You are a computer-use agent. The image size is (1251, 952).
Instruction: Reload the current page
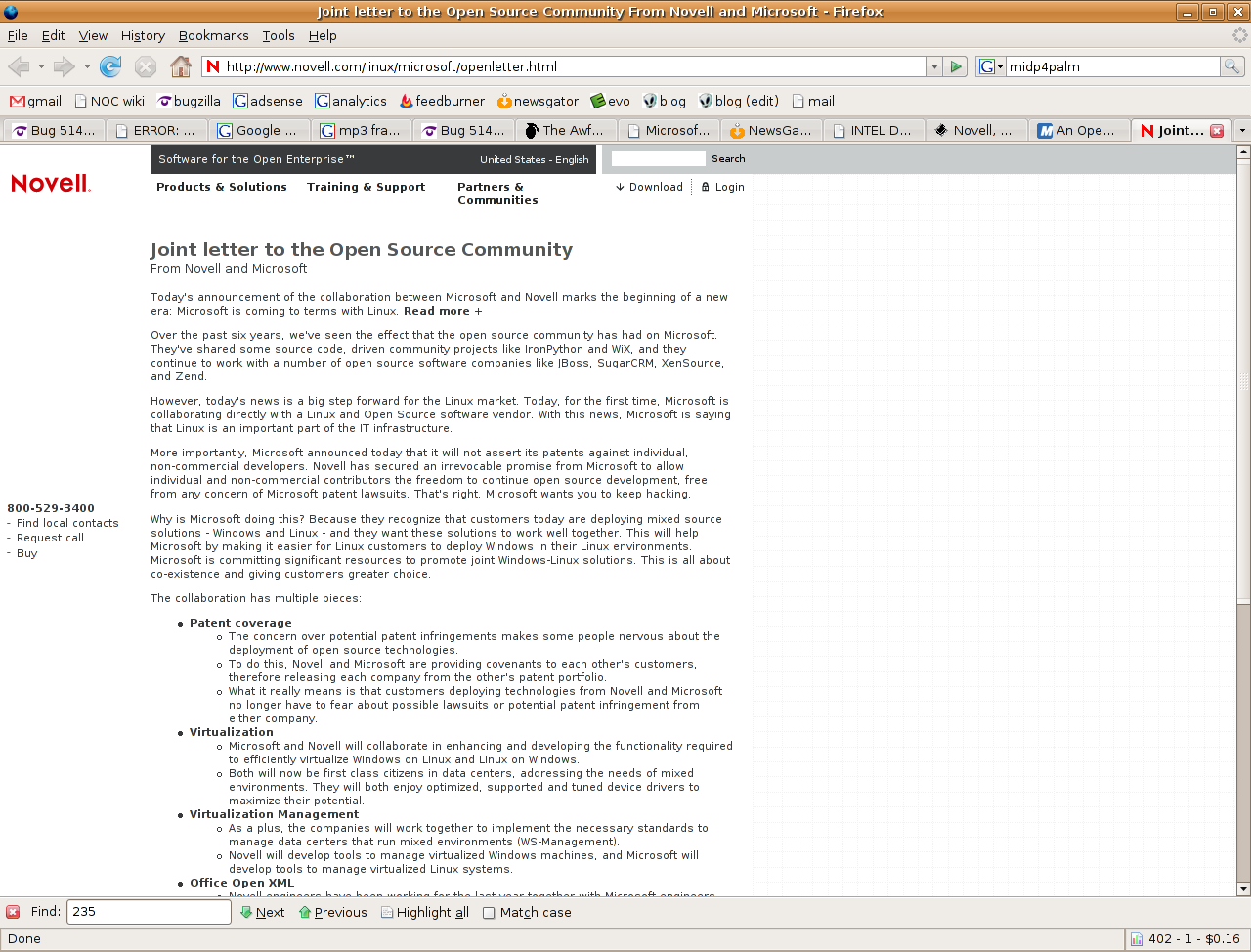point(110,66)
